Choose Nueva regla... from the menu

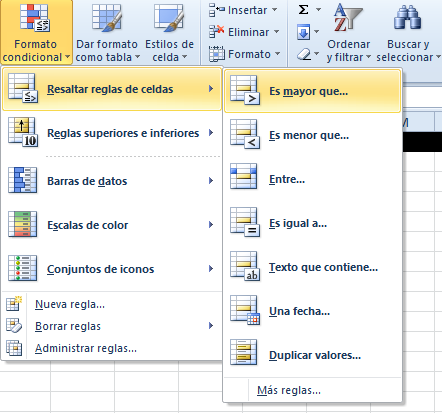(x=112, y=304)
